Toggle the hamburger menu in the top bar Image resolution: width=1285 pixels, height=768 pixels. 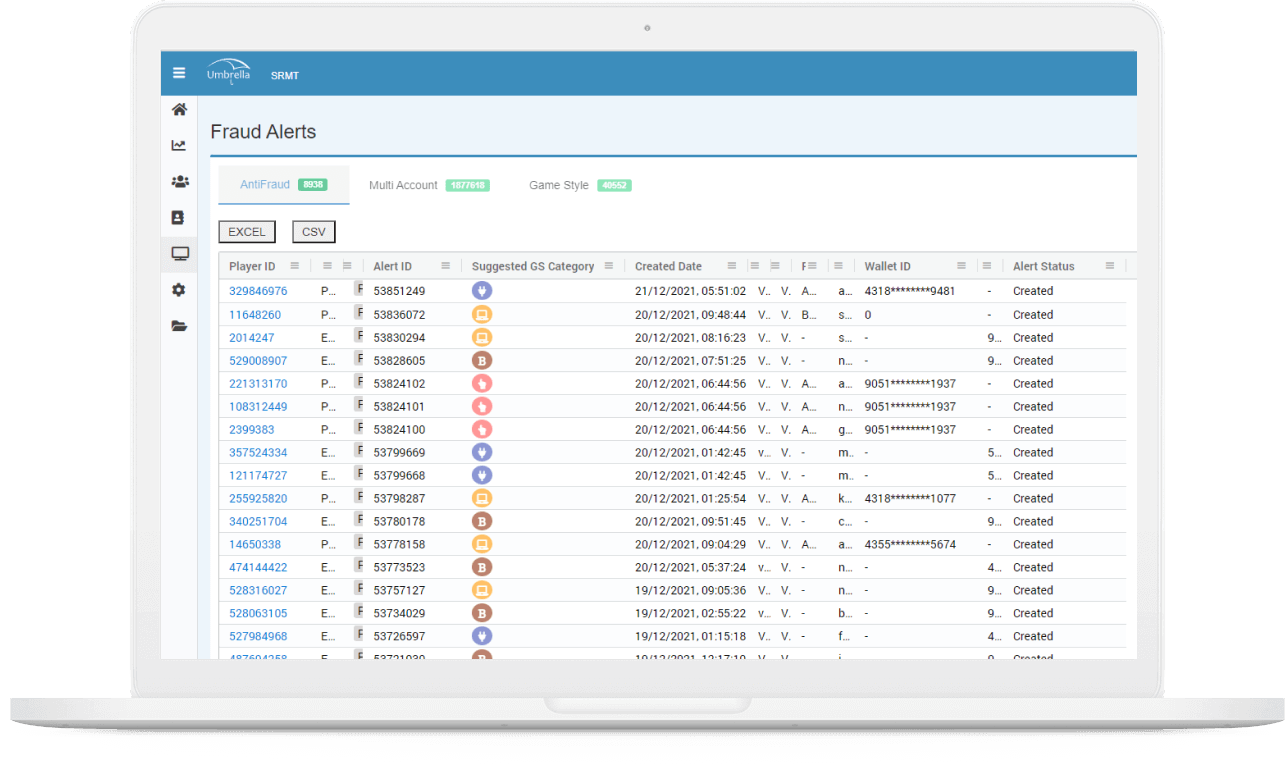pos(179,72)
